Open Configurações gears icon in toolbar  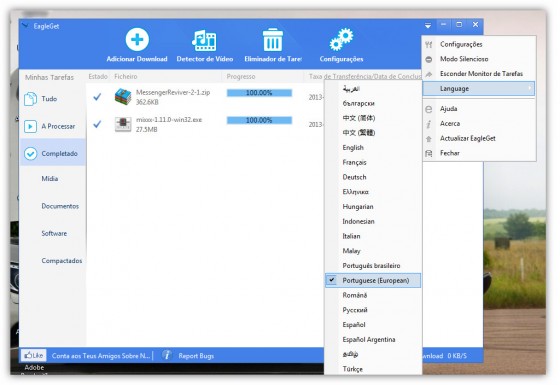click(x=341, y=39)
